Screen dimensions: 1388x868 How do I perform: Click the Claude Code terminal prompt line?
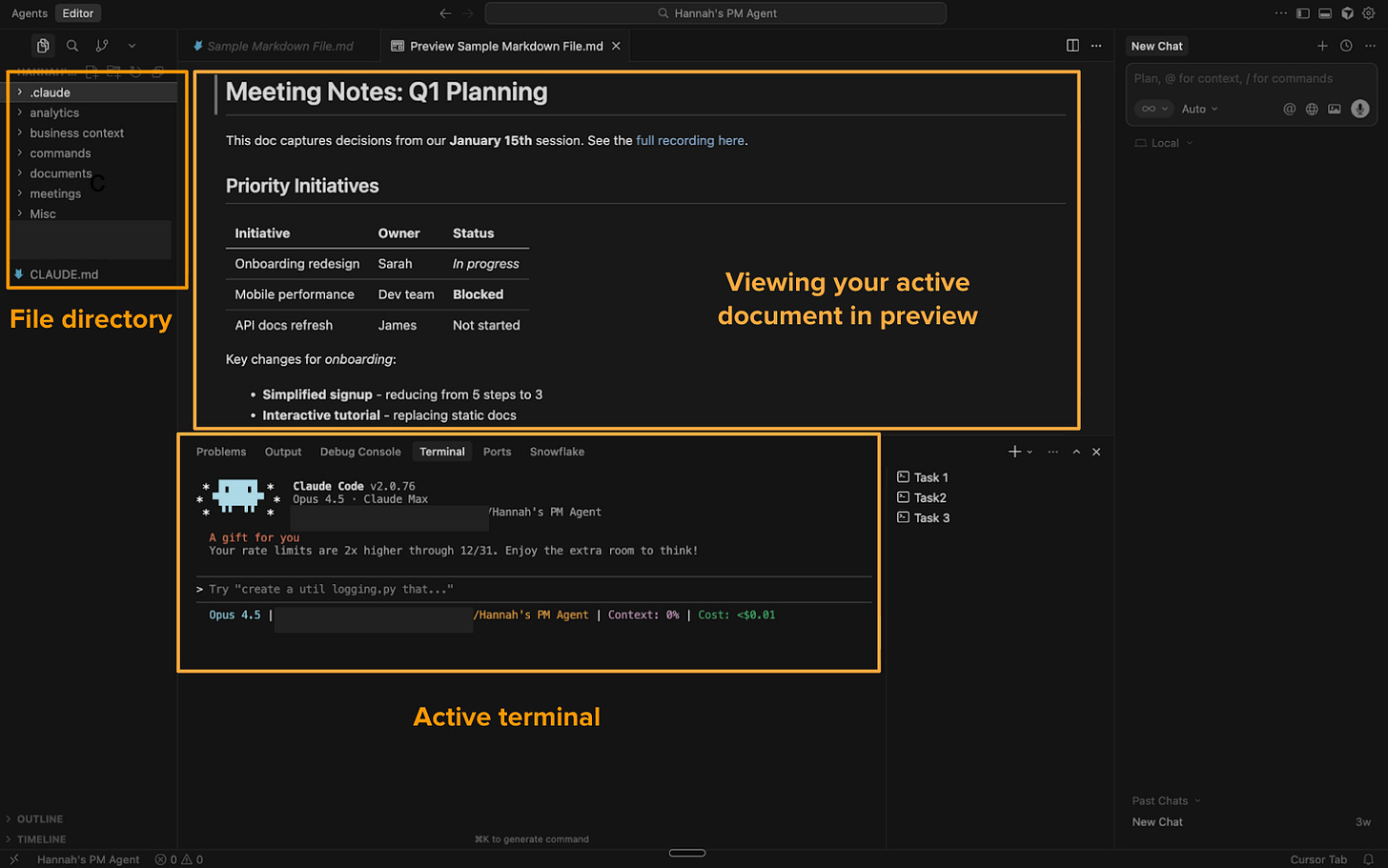pyautogui.click(x=534, y=589)
